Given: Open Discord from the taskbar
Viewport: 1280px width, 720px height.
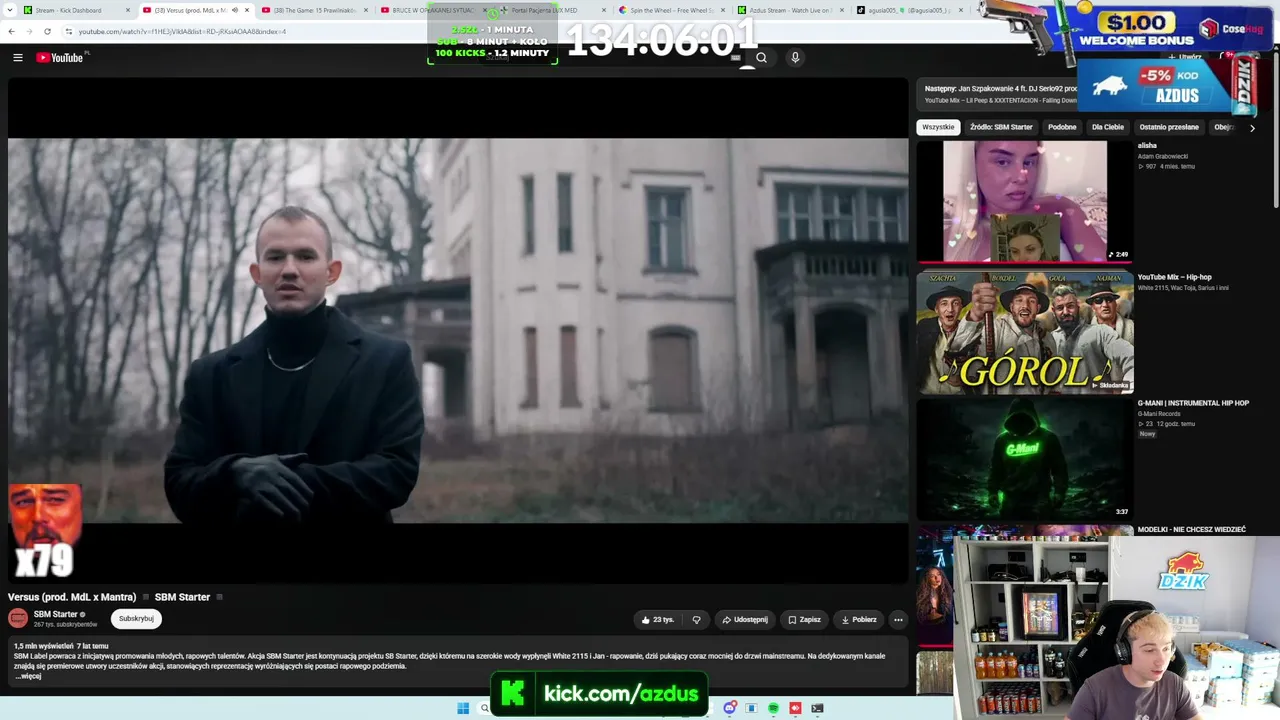Looking at the screenshot, I should tap(730, 709).
